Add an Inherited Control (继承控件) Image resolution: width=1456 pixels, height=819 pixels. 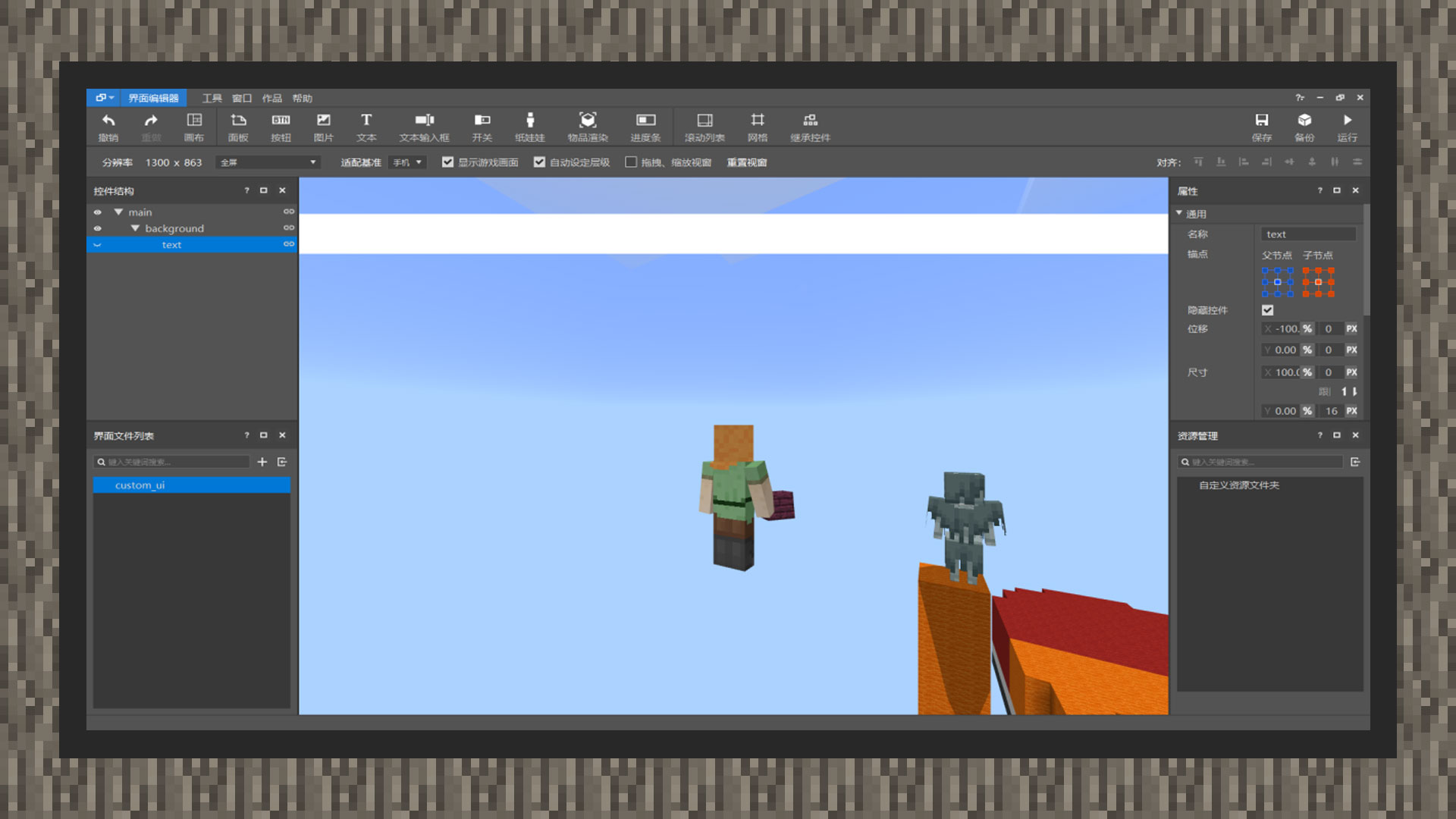coord(810,127)
